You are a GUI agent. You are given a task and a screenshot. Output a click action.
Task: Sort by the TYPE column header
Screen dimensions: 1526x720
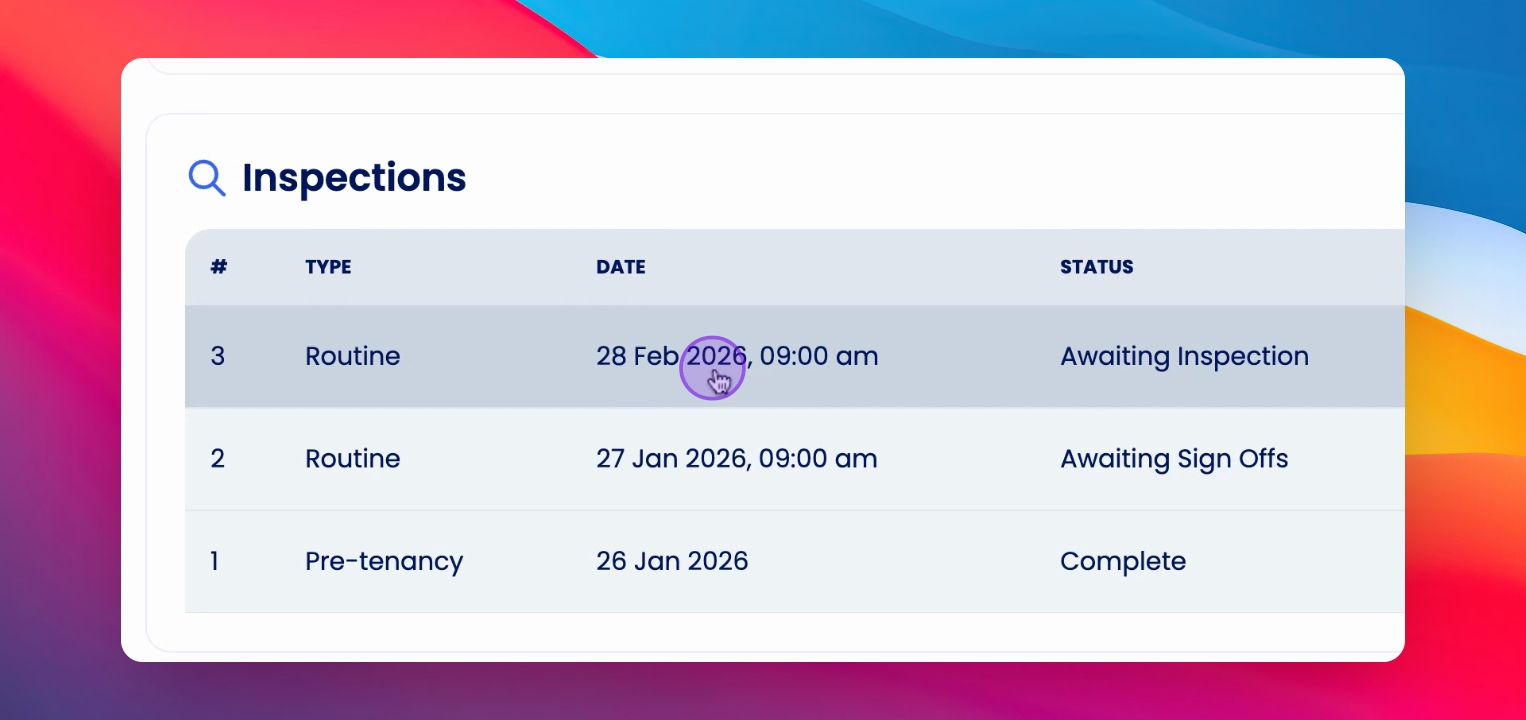coord(328,267)
